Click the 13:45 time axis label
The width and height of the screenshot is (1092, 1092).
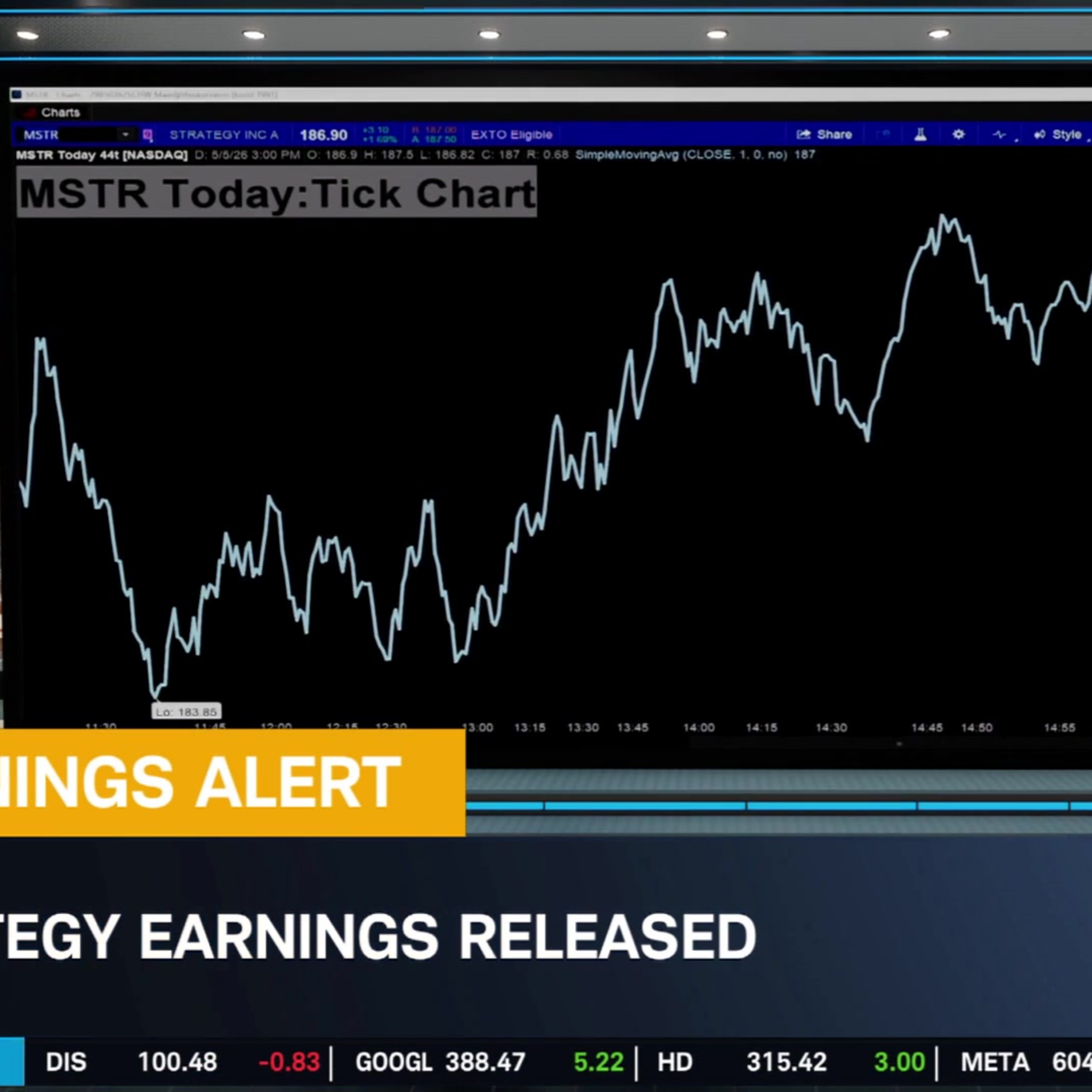pyautogui.click(x=633, y=727)
